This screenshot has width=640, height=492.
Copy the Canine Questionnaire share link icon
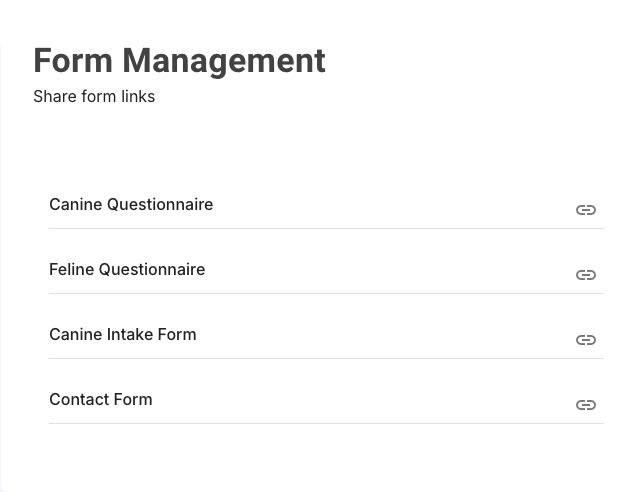(586, 210)
